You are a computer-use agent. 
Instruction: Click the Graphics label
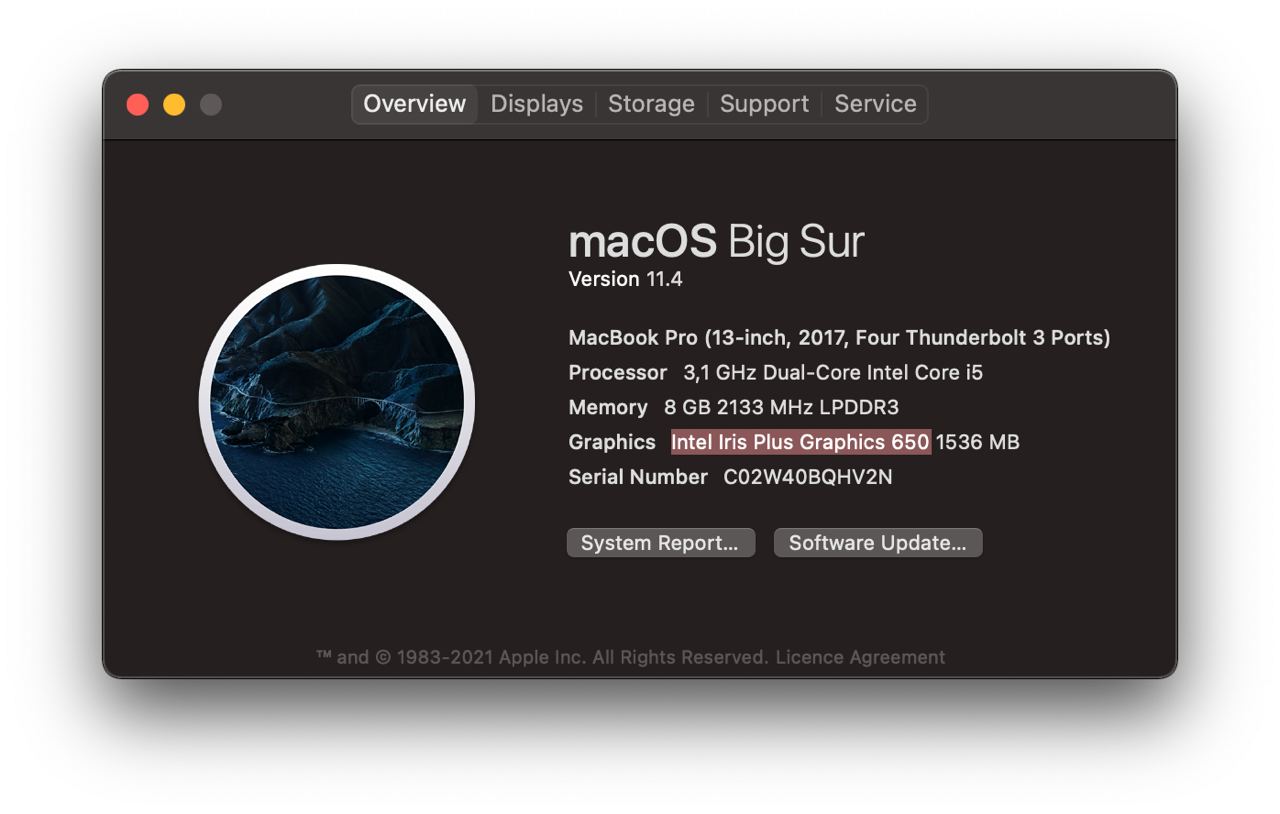(612, 442)
